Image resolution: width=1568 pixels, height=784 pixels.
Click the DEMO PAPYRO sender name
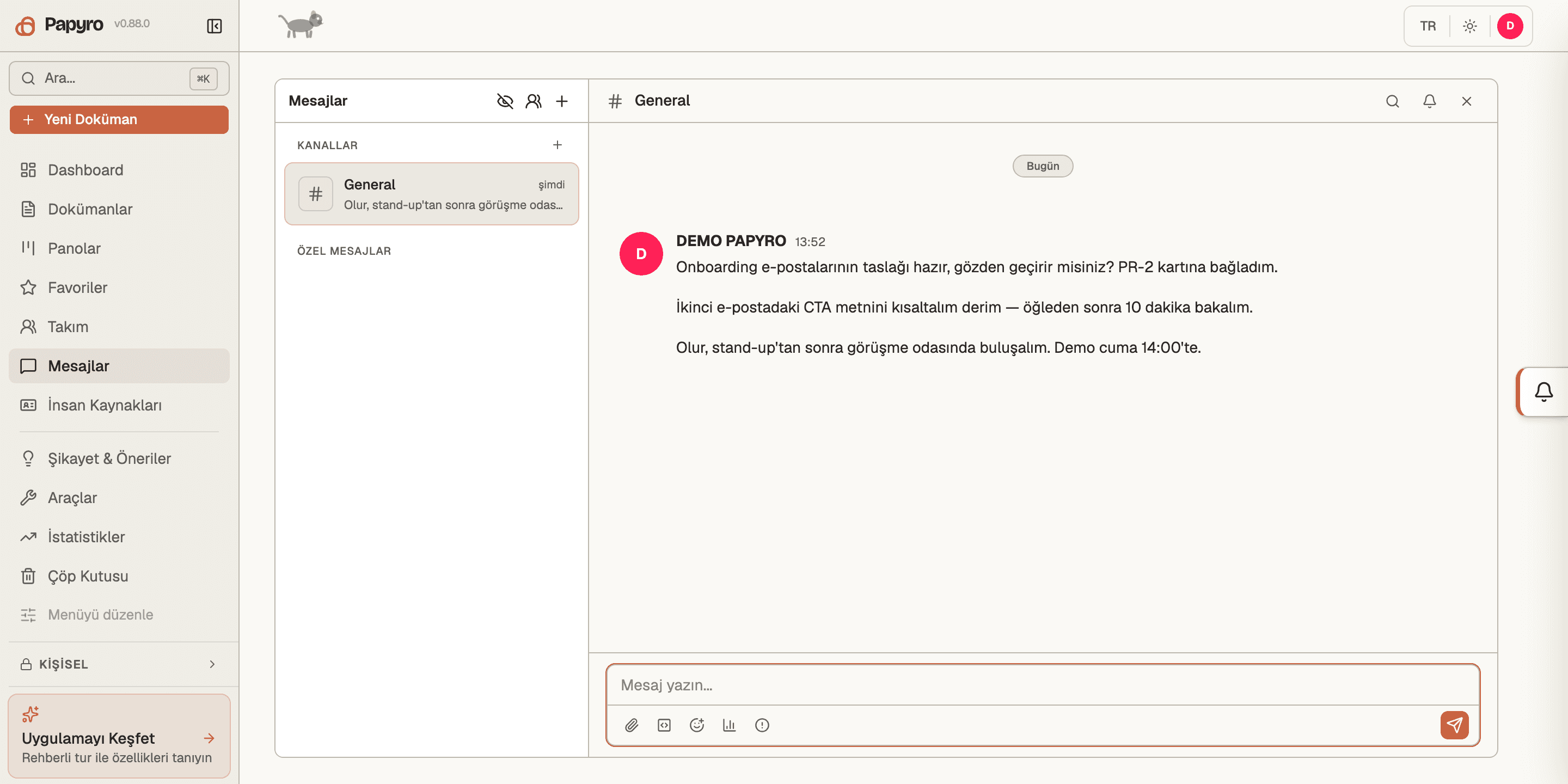click(x=731, y=241)
